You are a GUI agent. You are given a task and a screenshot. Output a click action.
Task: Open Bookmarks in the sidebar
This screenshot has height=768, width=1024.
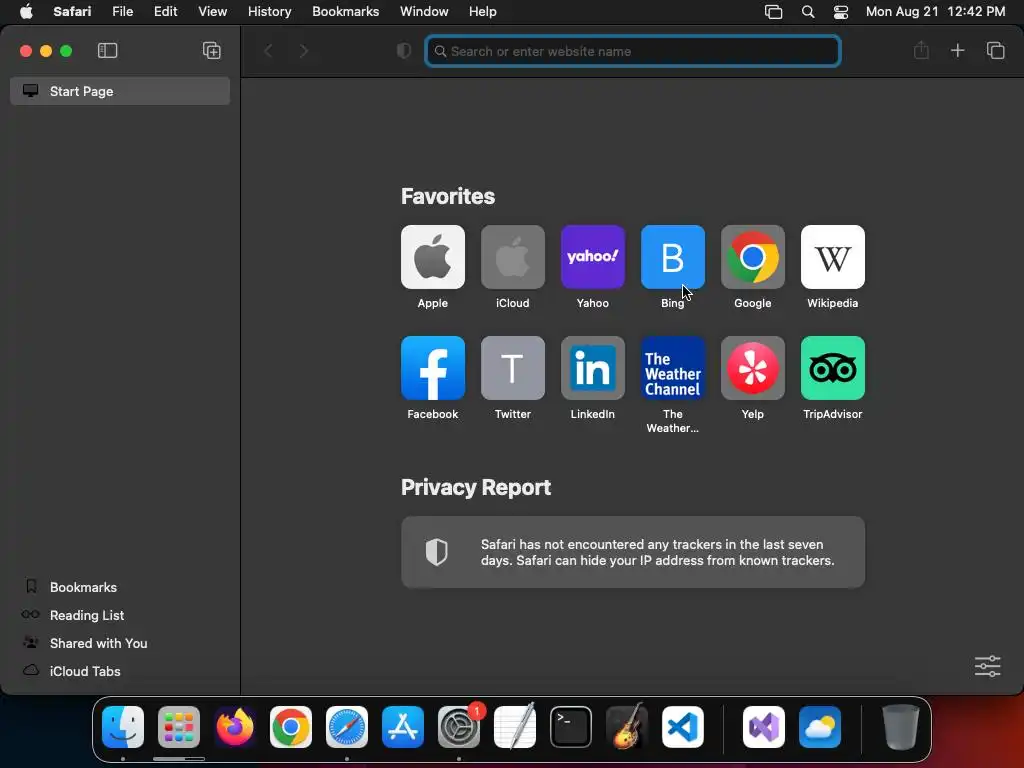click(x=83, y=587)
